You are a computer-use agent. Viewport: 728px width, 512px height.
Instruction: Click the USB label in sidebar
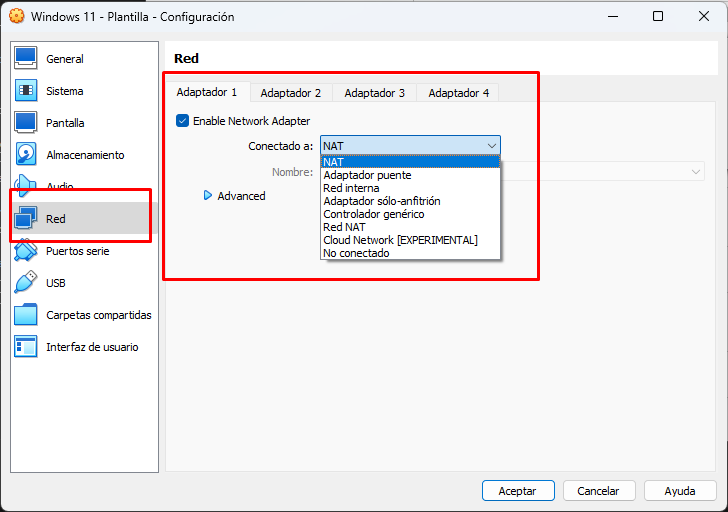pos(56,283)
